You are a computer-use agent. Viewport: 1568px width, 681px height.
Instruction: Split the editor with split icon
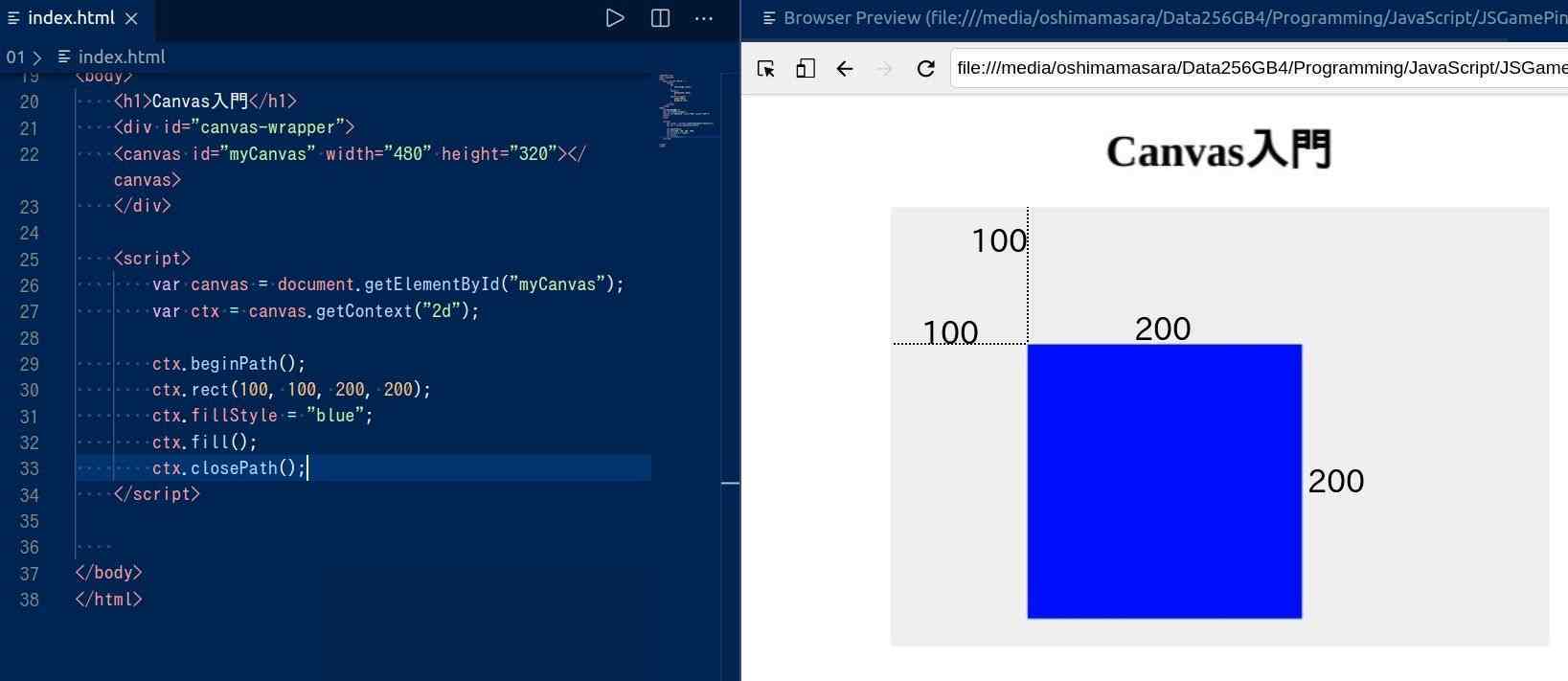point(660,18)
